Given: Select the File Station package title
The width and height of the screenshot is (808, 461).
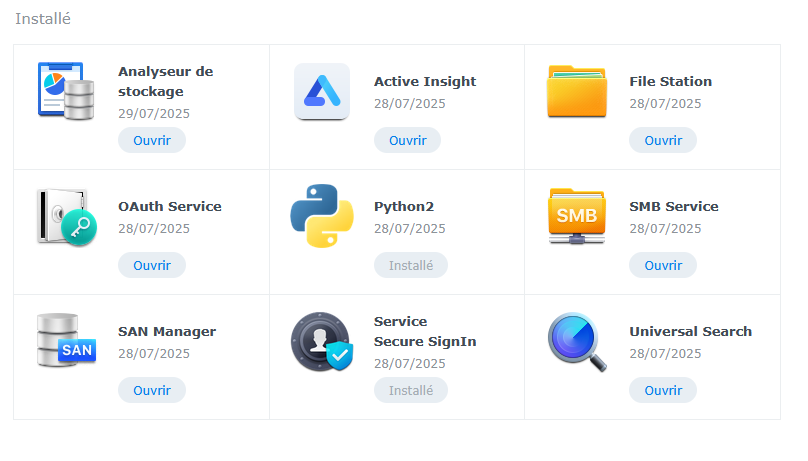Looking at the screenshot, I should point(670,81).
